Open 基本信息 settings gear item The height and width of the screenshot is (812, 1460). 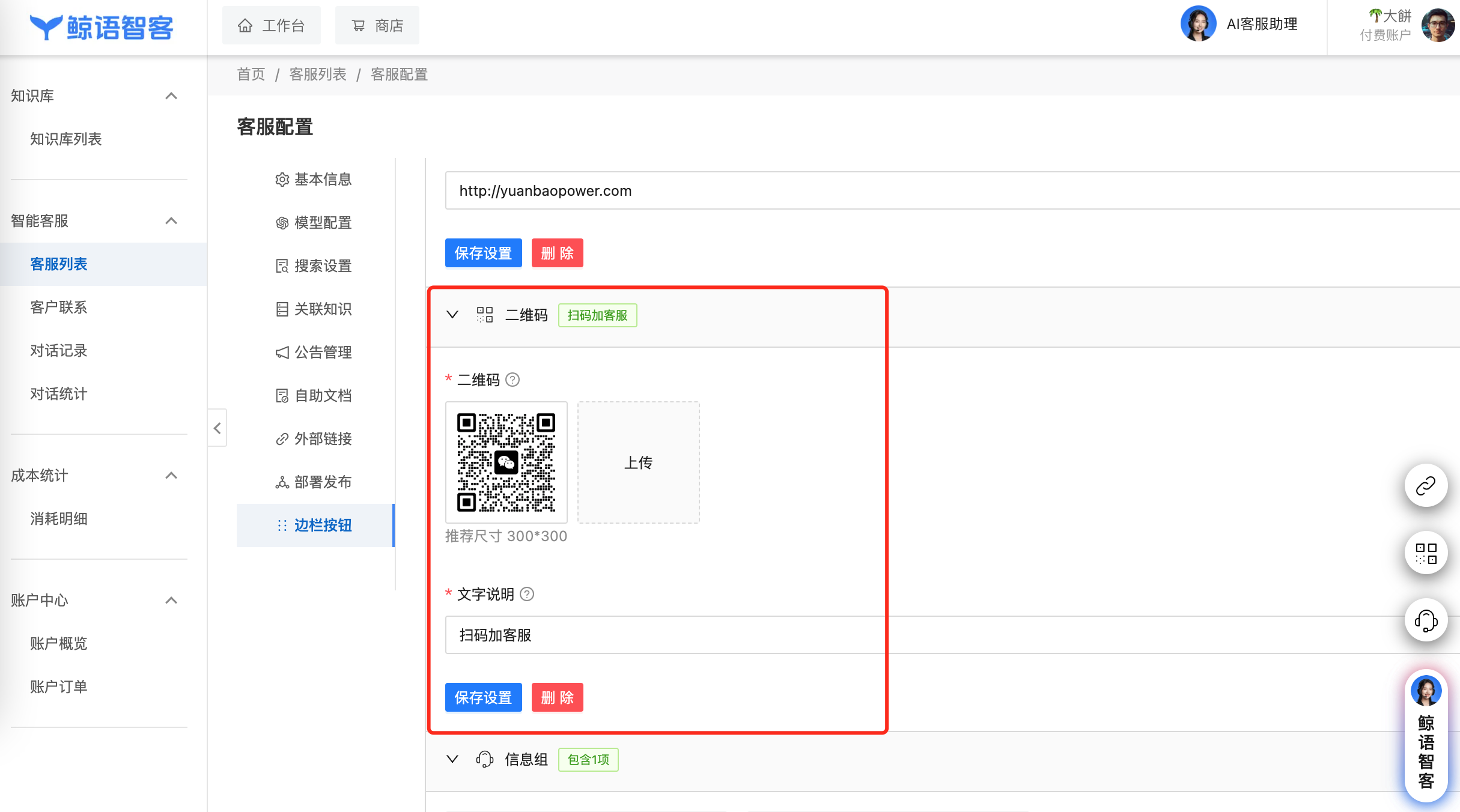point(314,180)
